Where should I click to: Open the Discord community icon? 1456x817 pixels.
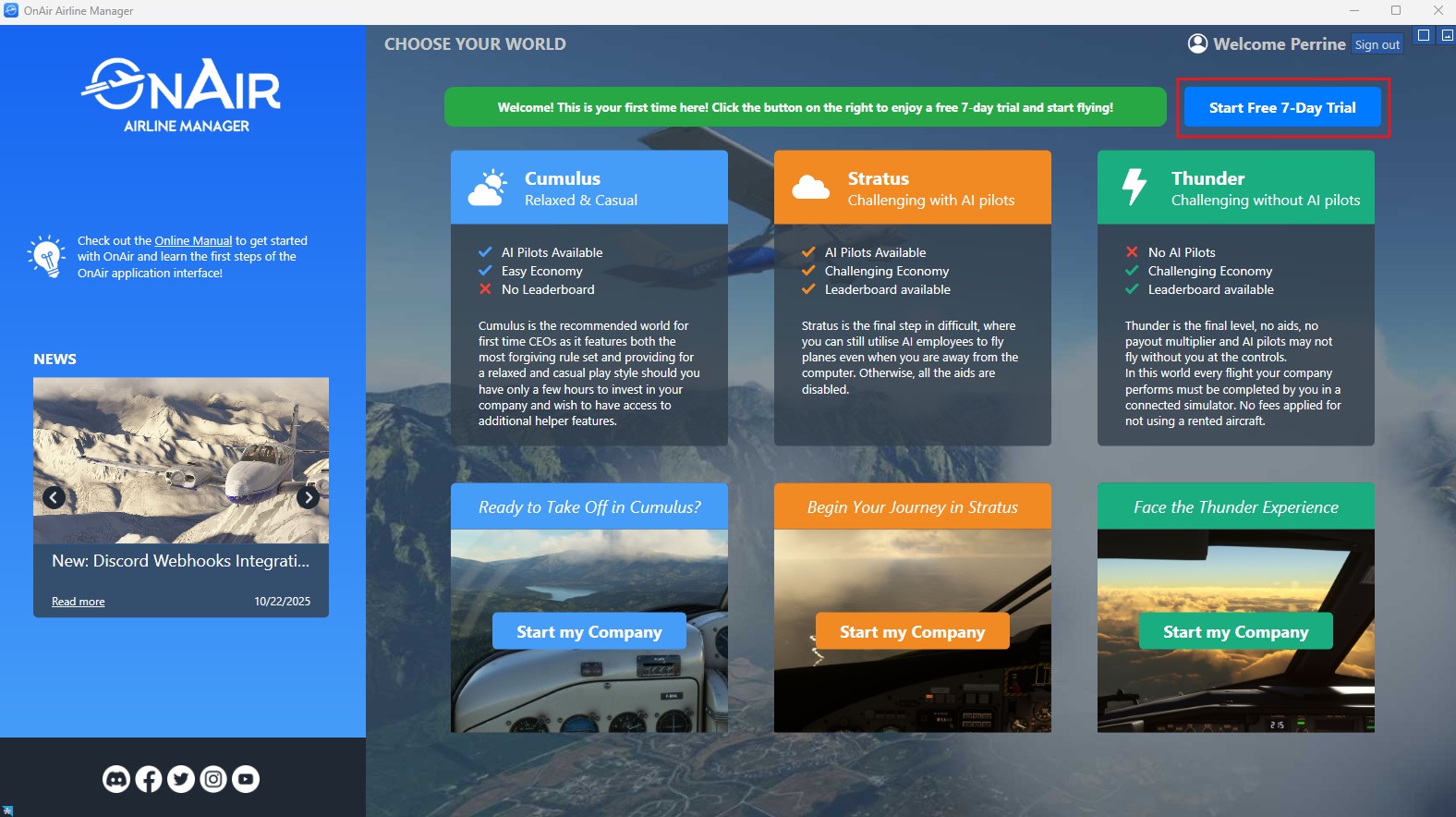coord(115,779)
